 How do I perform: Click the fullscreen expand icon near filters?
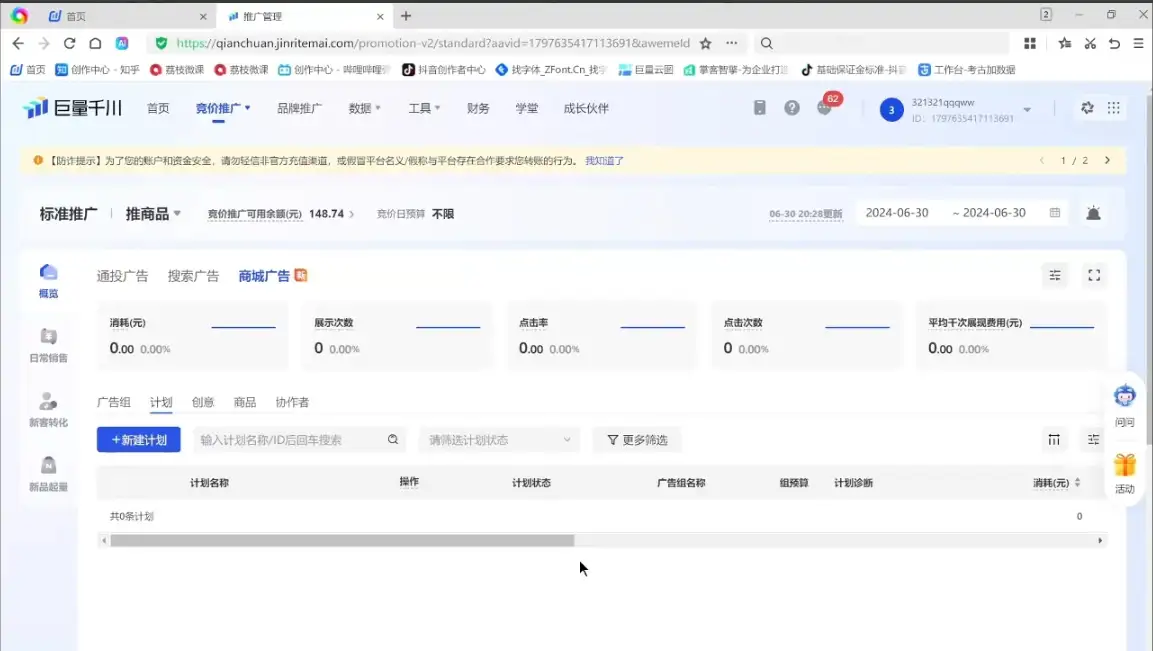click(x=1095, y=275)
